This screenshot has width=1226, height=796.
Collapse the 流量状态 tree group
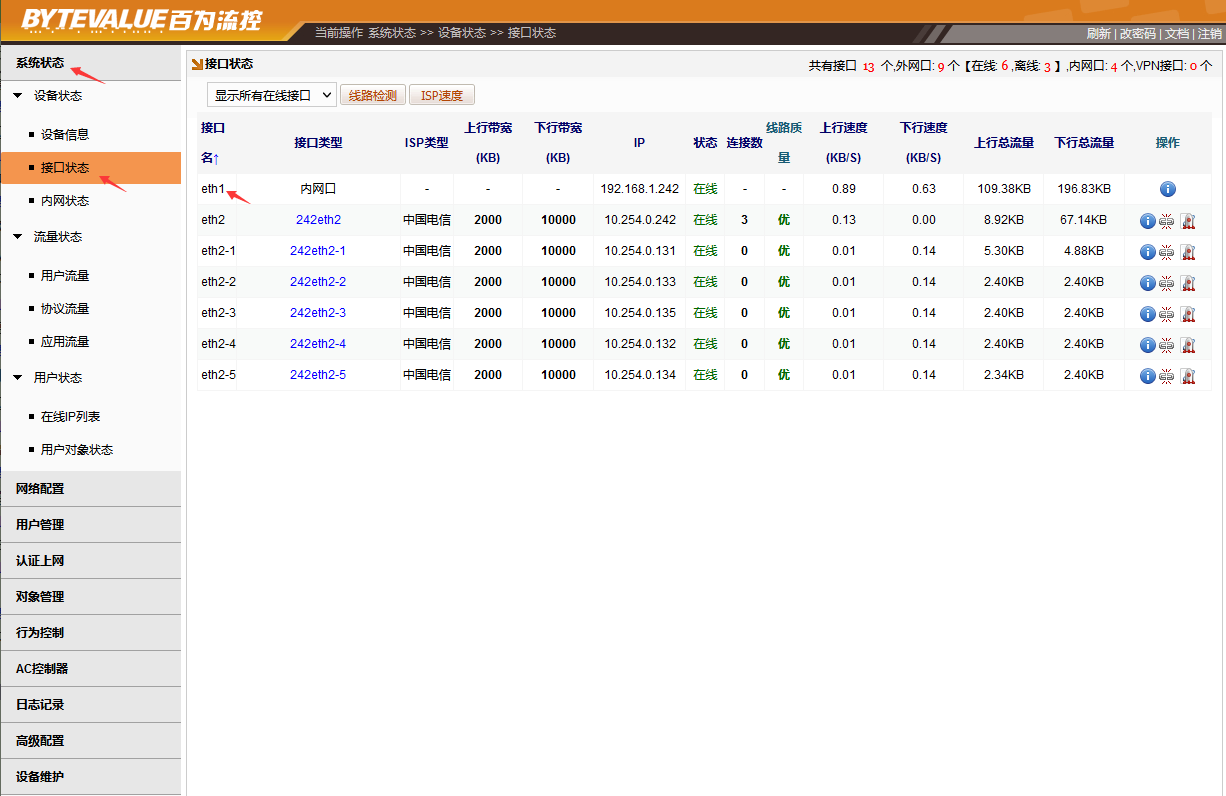pyautogui.click(x=18, y=237)
